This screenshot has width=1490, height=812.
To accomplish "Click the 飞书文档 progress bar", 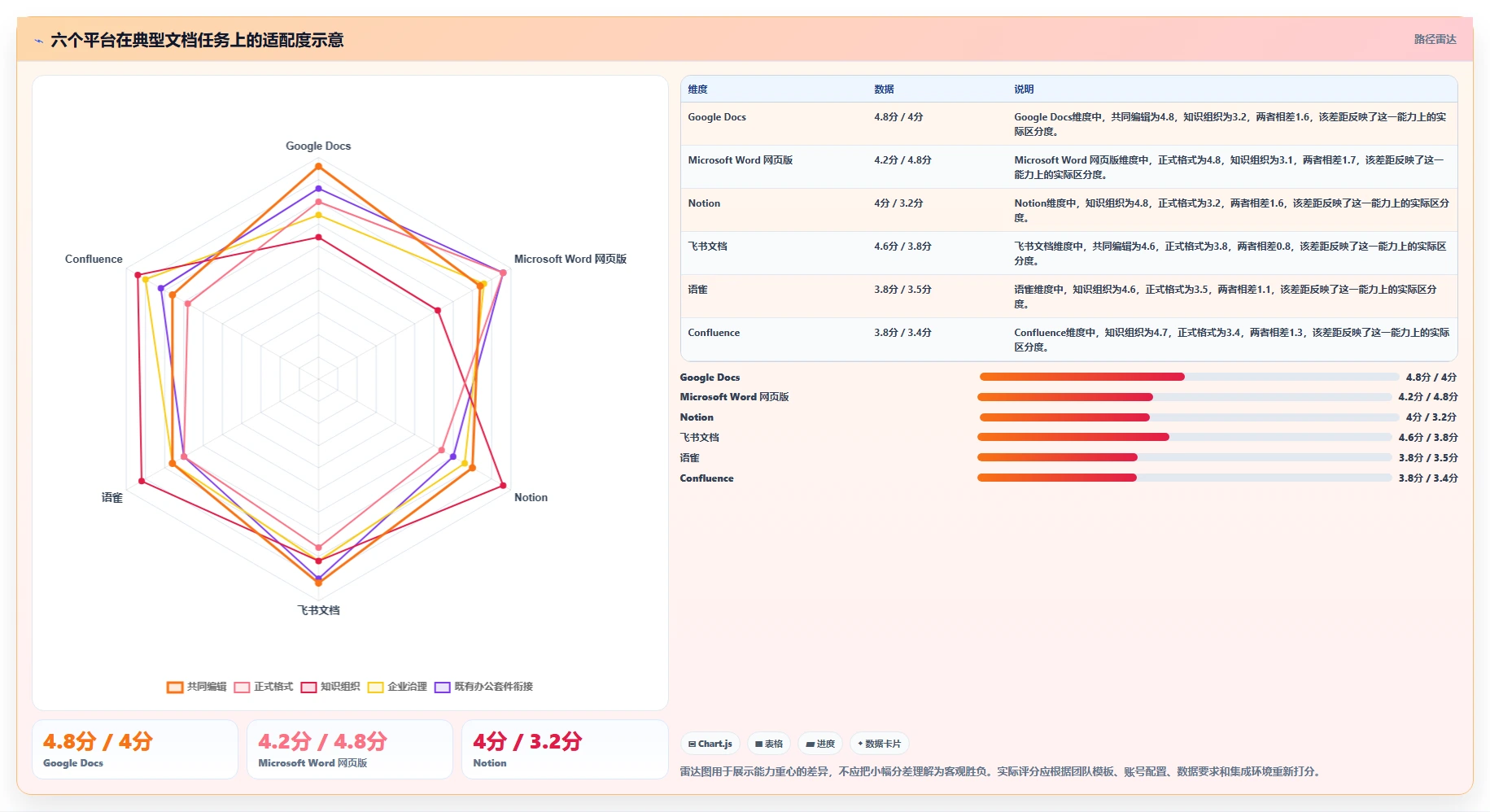I will (1184, 438).
